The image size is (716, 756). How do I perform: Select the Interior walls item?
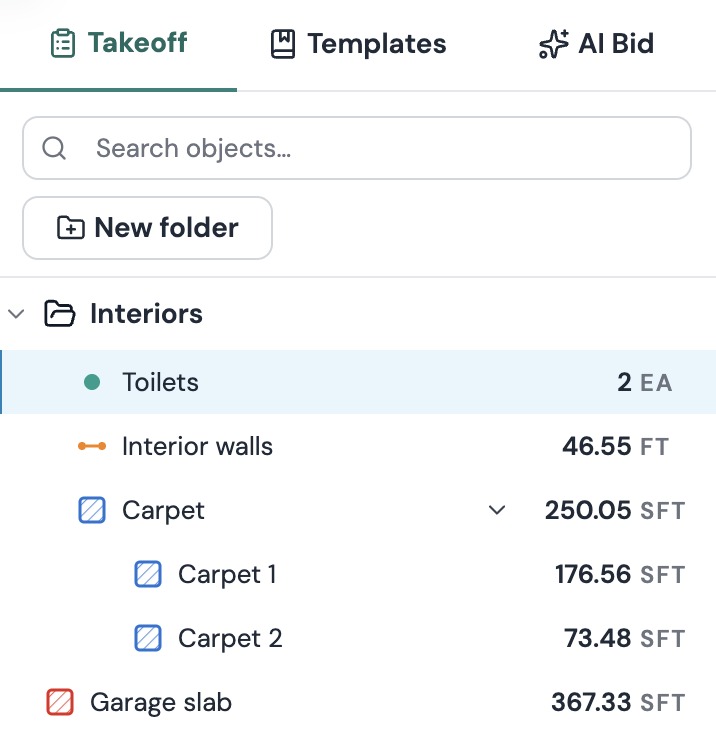click(x=358, y=446)
